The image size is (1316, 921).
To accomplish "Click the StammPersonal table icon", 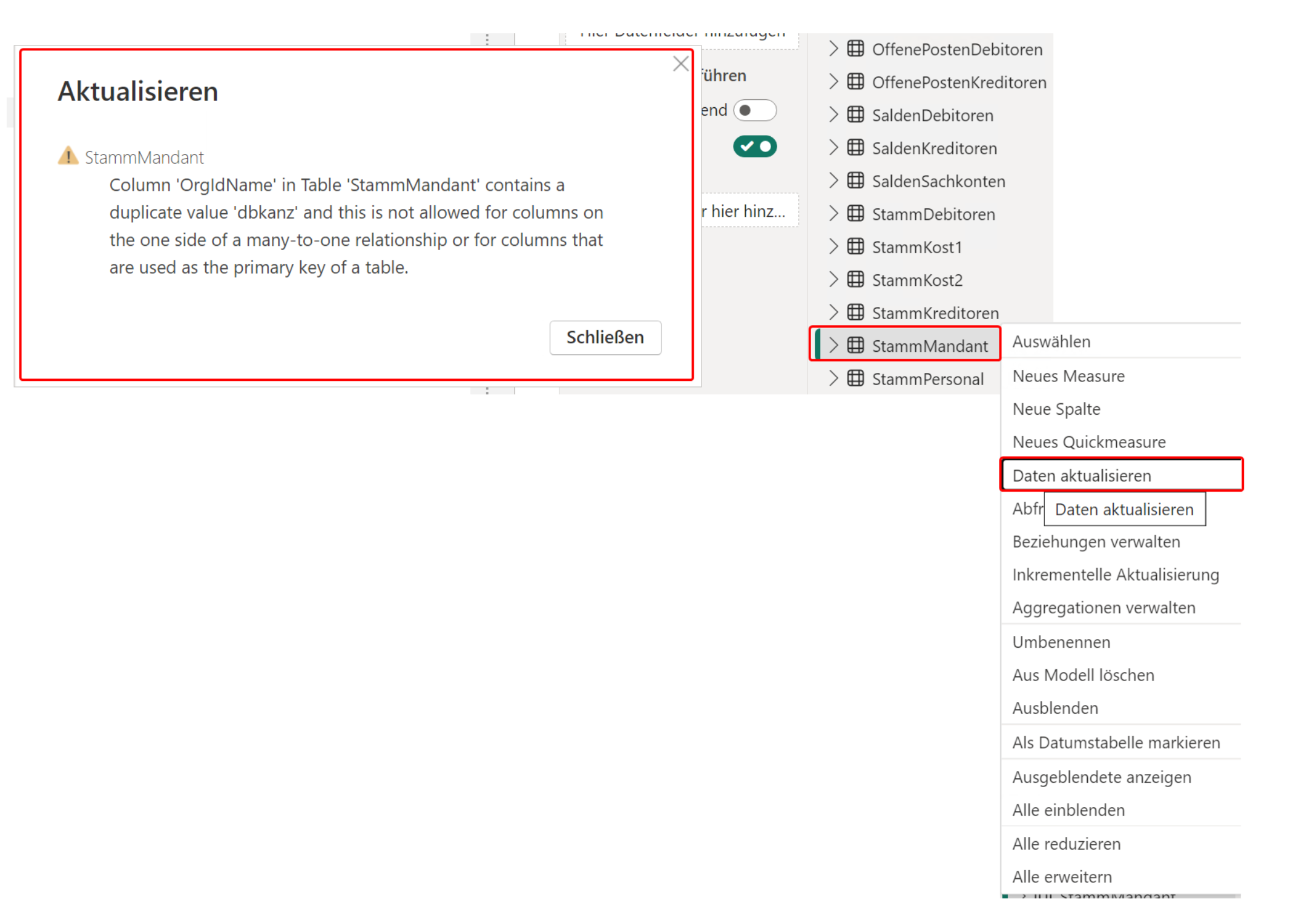I will tap(855, 378).
